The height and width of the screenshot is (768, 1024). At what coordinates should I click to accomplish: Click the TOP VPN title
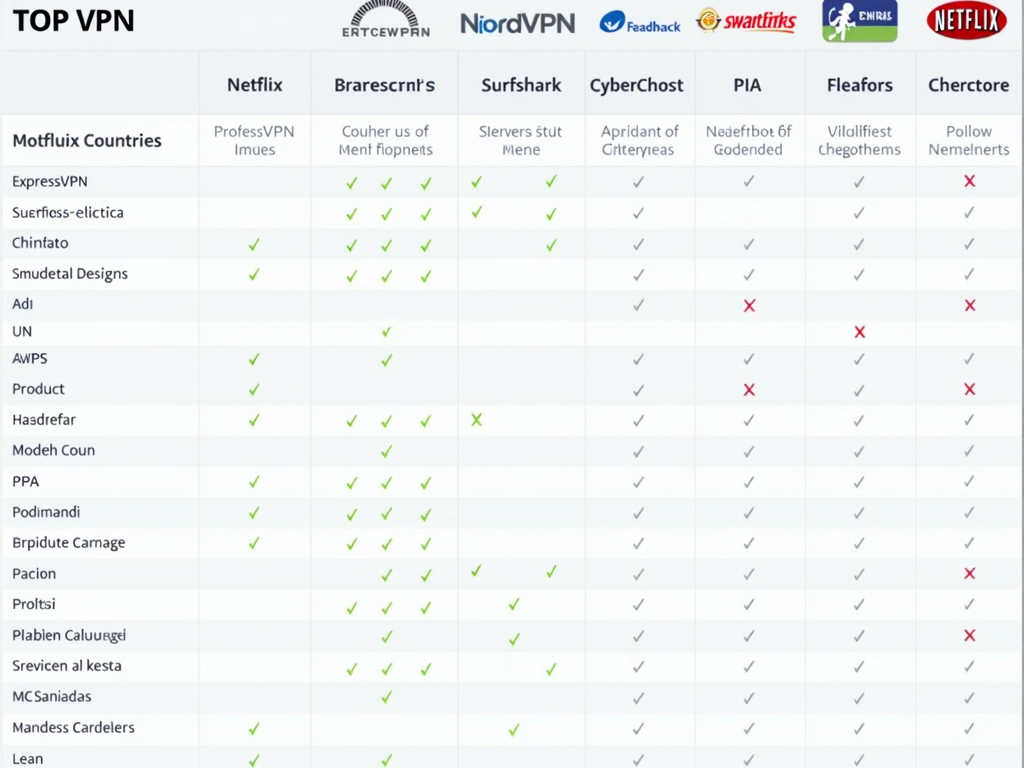(x=73, y=20)
